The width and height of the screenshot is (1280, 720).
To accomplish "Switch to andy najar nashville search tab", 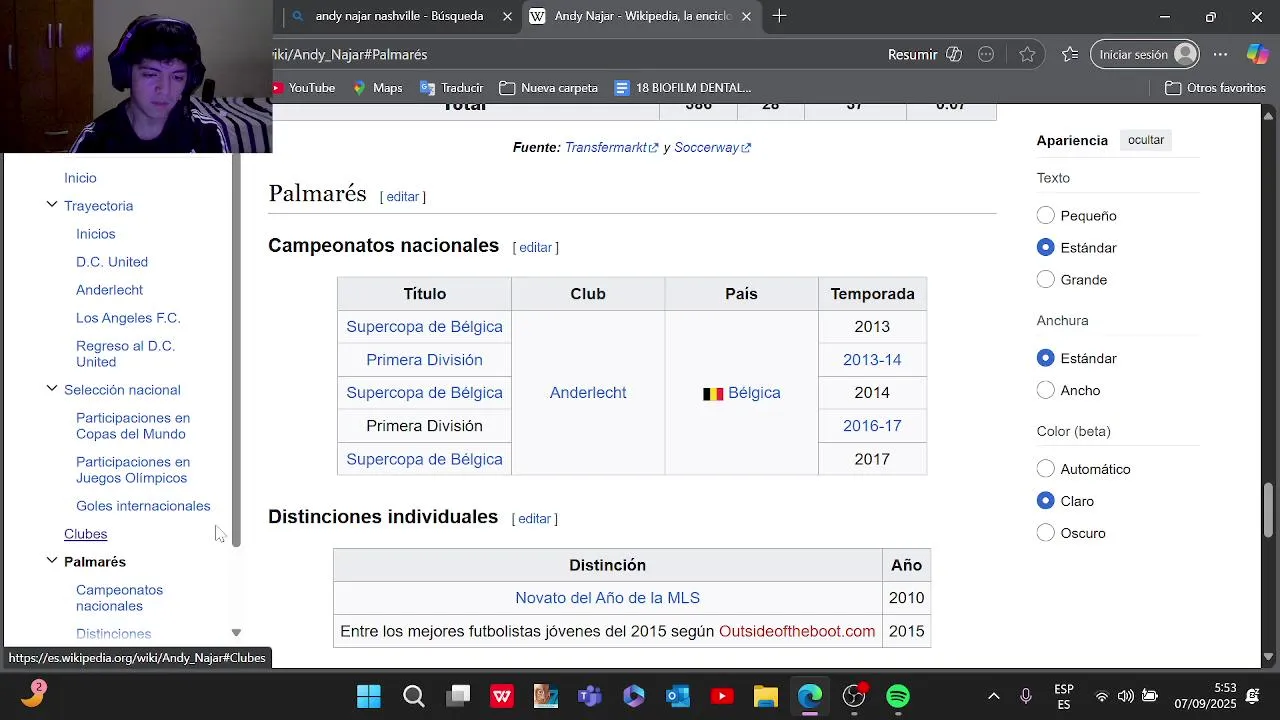I will [398, 16].
